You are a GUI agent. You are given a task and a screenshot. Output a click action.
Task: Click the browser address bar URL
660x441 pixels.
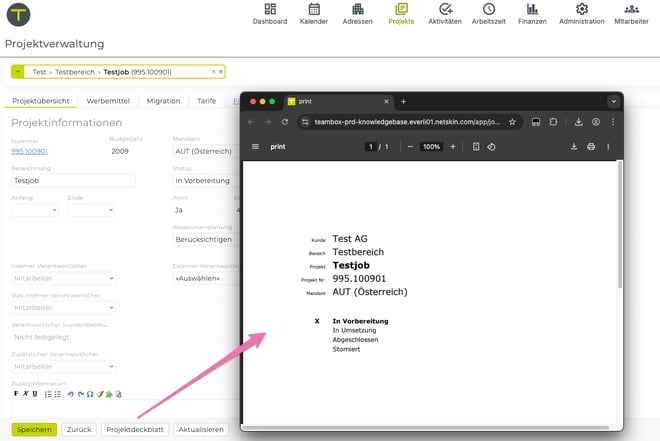point(407,122)
